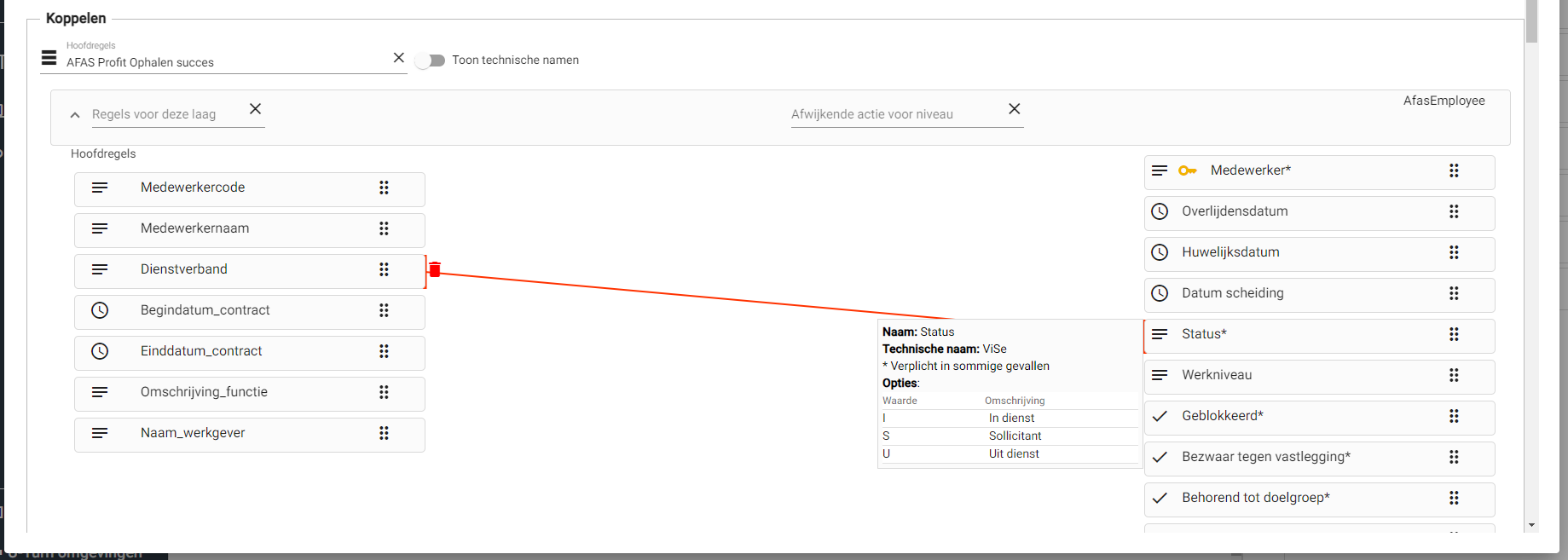Click checkmark icon of Geblokkeerd* field

pos(1160,416)
